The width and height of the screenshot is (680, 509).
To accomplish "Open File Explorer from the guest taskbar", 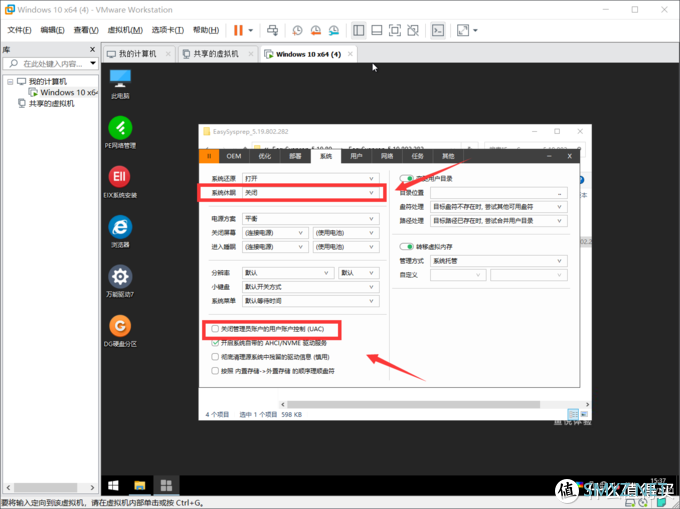I will coord(140,485).
